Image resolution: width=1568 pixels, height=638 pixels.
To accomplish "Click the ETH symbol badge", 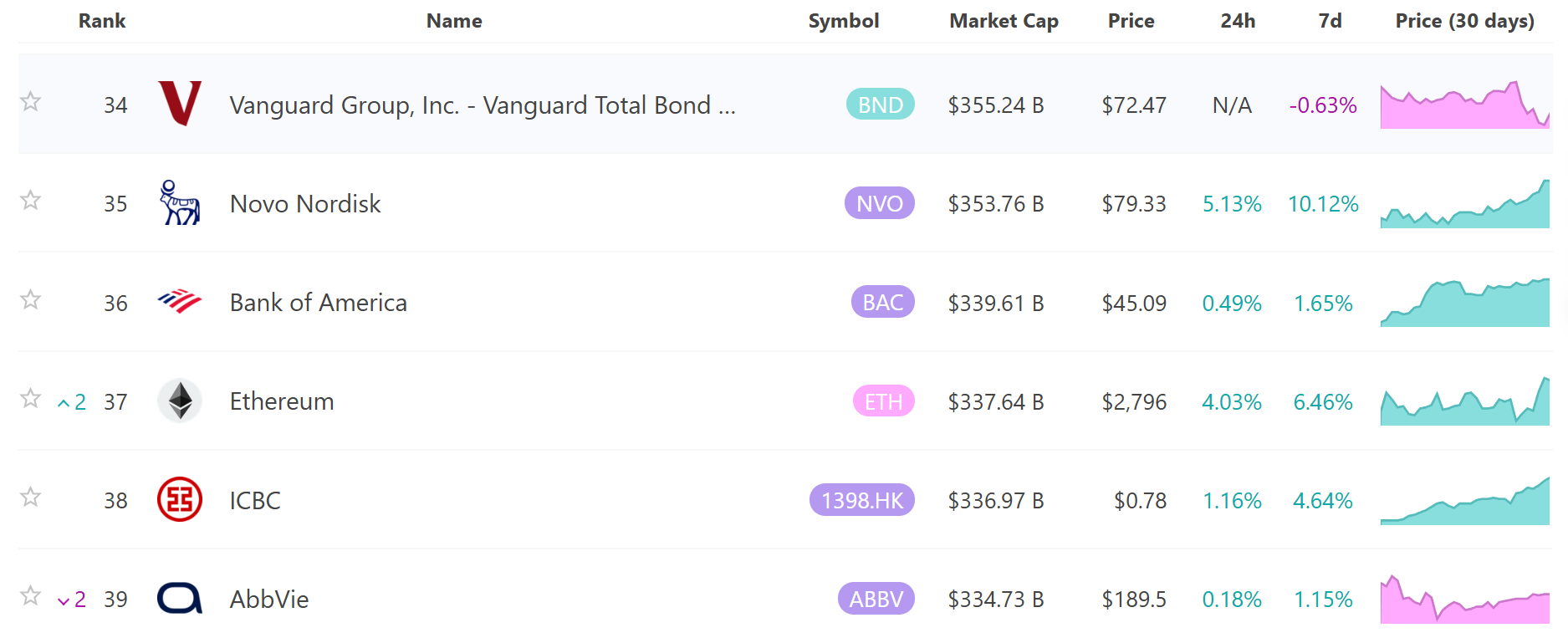I will (884, 401).
